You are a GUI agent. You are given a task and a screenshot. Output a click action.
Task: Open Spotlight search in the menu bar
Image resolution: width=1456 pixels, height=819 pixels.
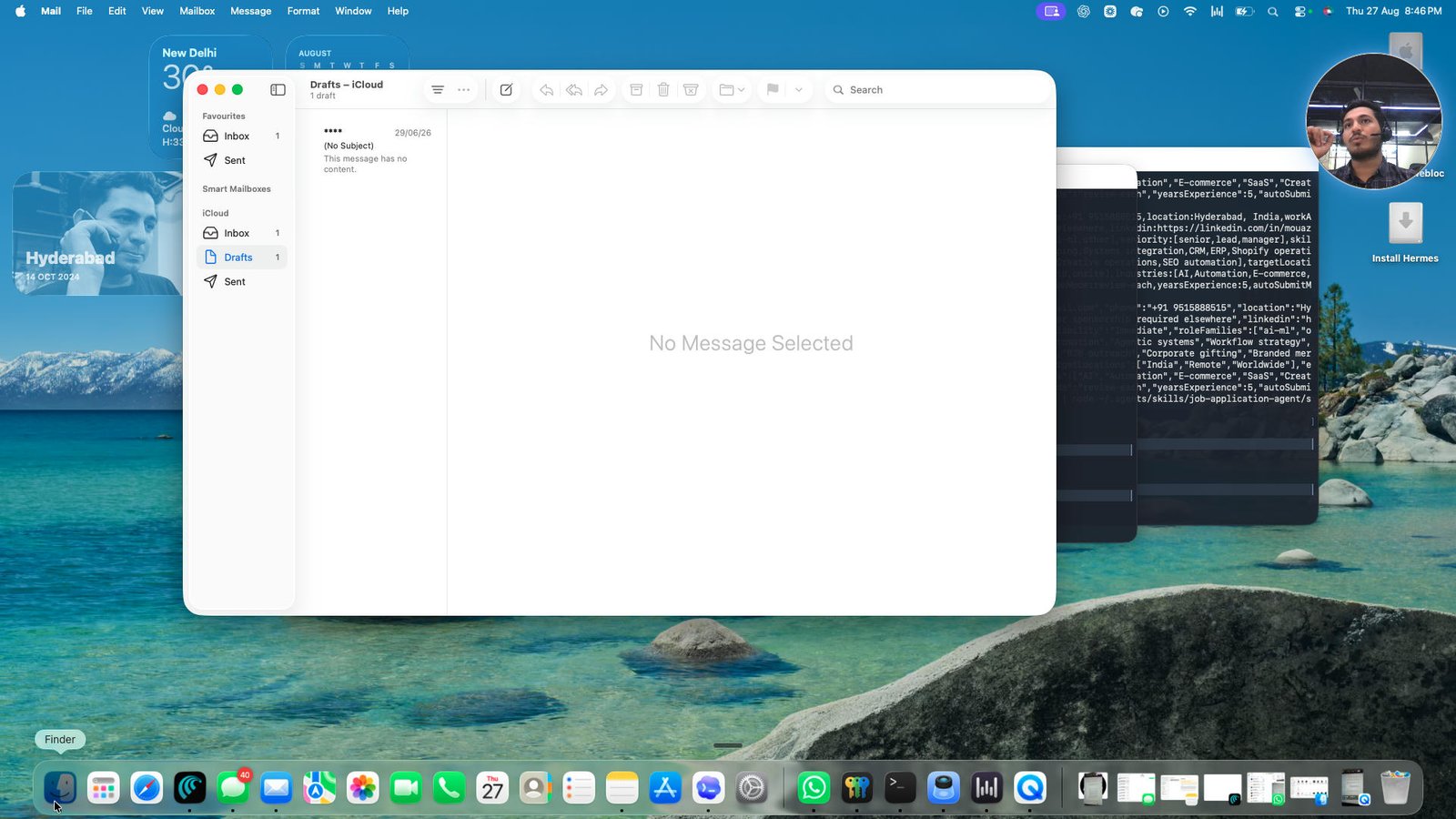pos(1273,11)
